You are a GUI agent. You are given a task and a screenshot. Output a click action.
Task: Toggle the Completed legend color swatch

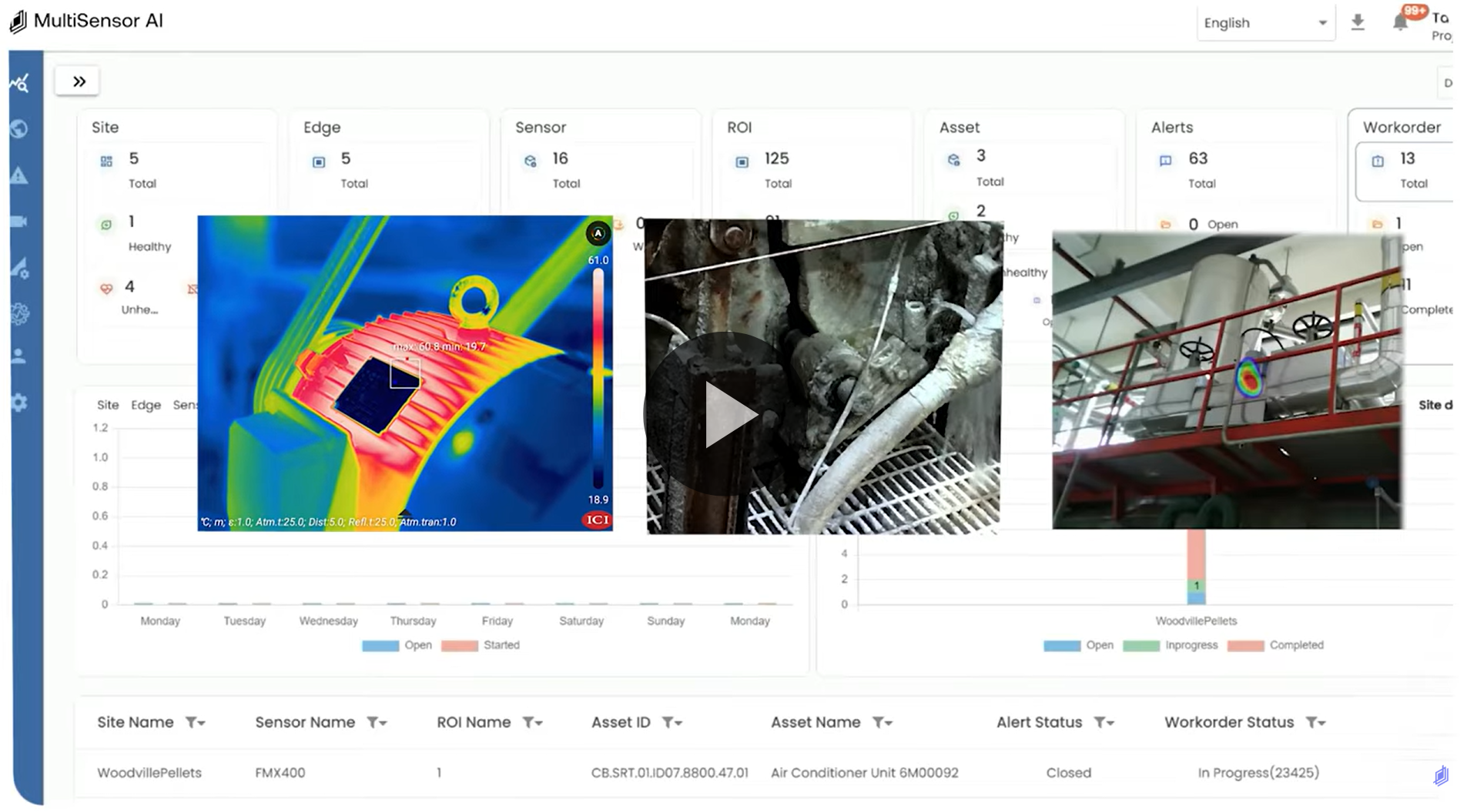coord(1245,646)
